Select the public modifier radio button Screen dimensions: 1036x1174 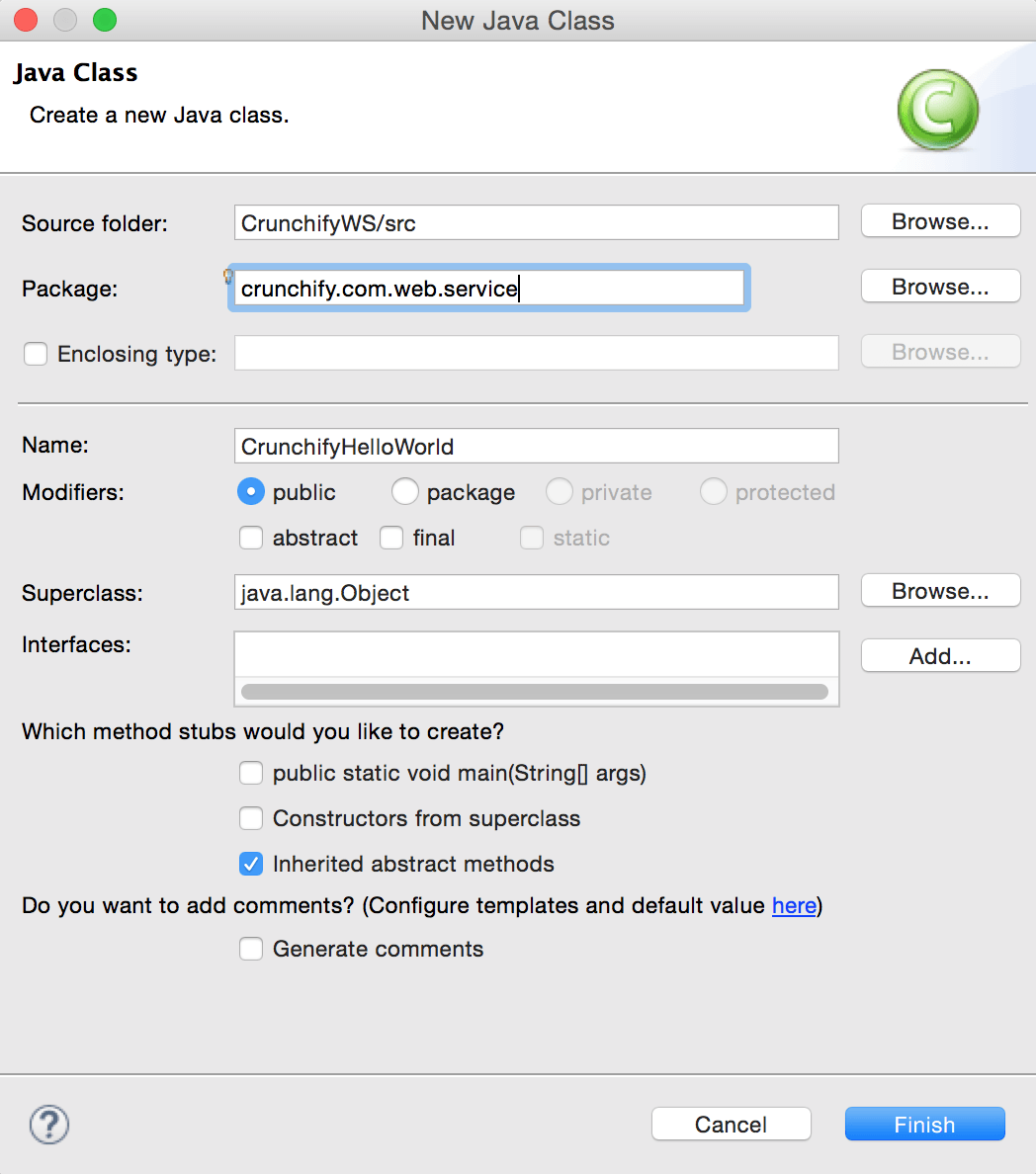coord(251,492)
